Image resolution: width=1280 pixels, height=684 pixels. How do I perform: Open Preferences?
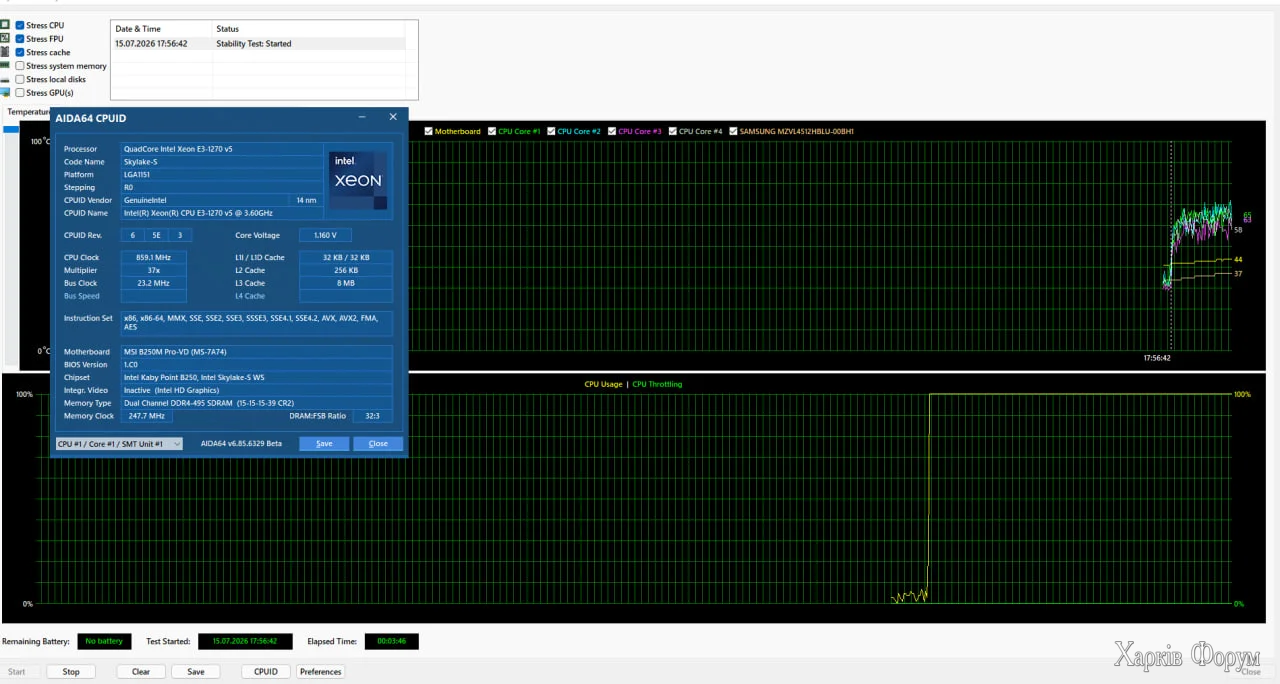(320, 671)
